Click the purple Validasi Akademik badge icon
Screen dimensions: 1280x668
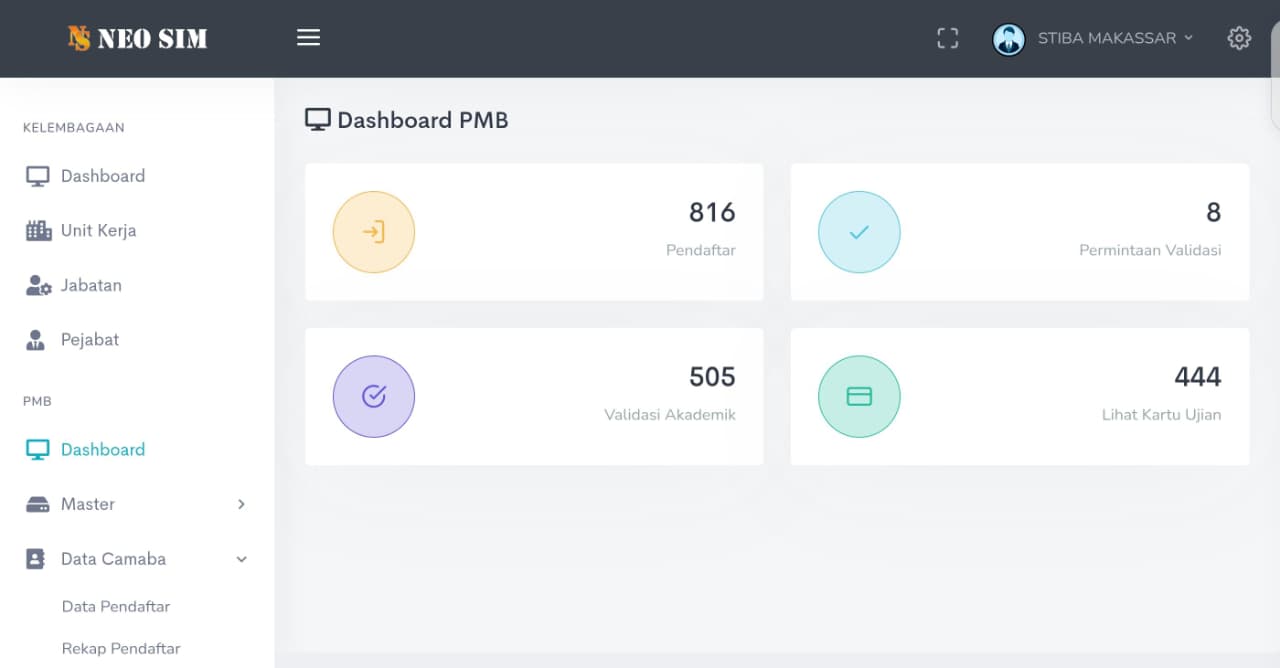click(373, 396)
